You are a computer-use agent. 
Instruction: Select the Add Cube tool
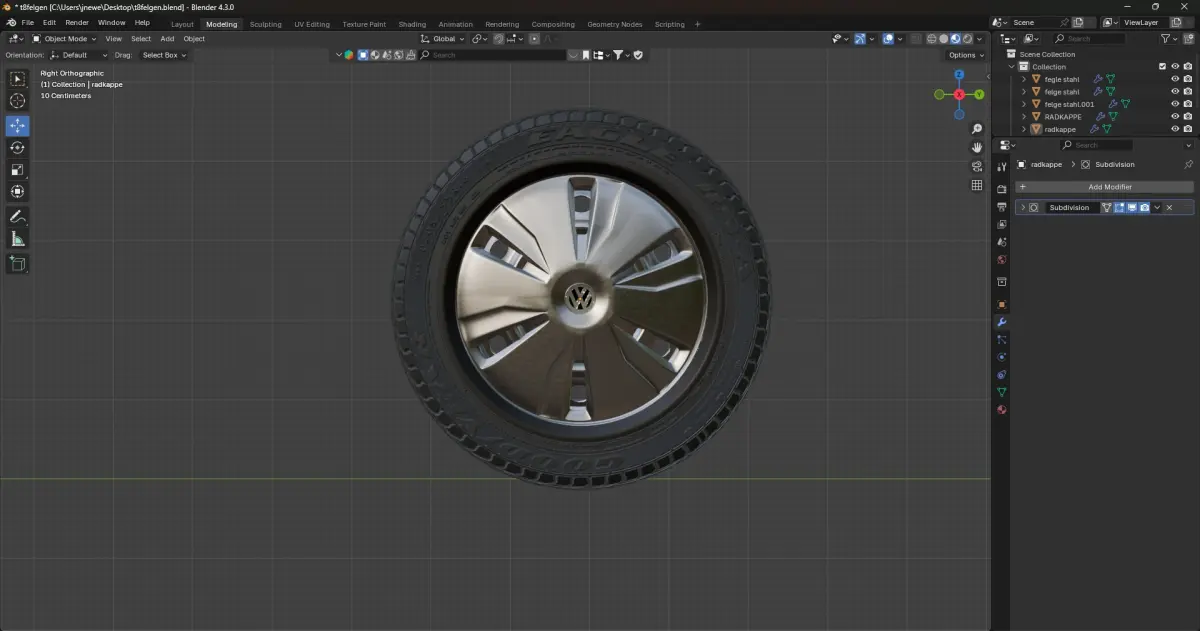click(x=17, y=264)
